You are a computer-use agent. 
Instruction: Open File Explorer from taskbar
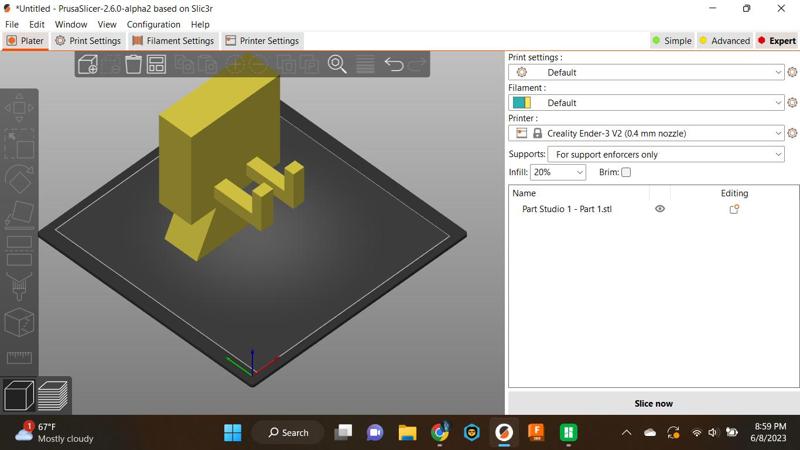408,433
